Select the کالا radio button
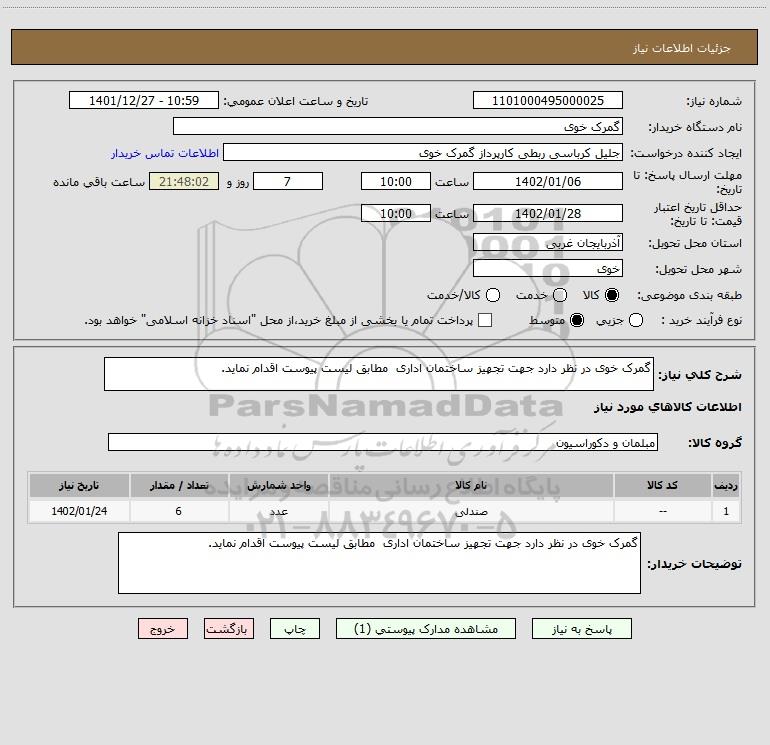The width and height of the screenshot is (770, 745). 612,295
